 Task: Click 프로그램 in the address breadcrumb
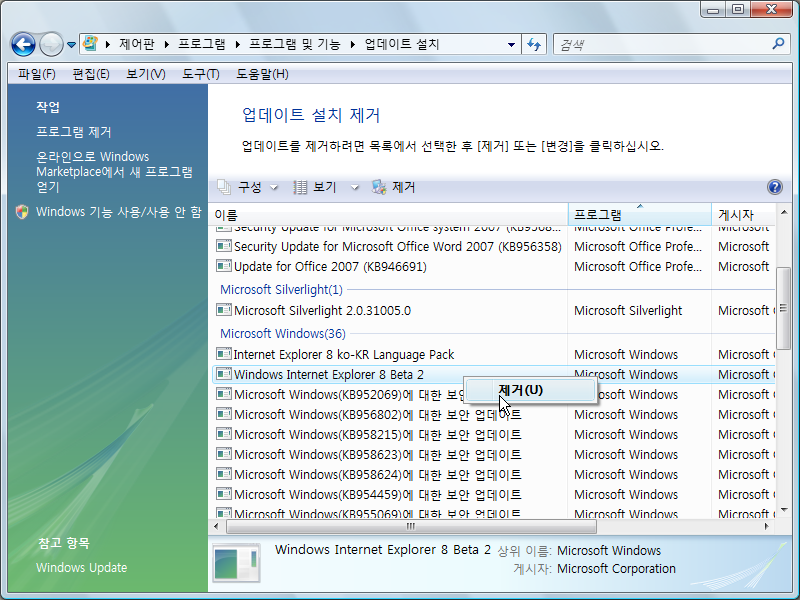pyautogui.click(x=202, y=44)
